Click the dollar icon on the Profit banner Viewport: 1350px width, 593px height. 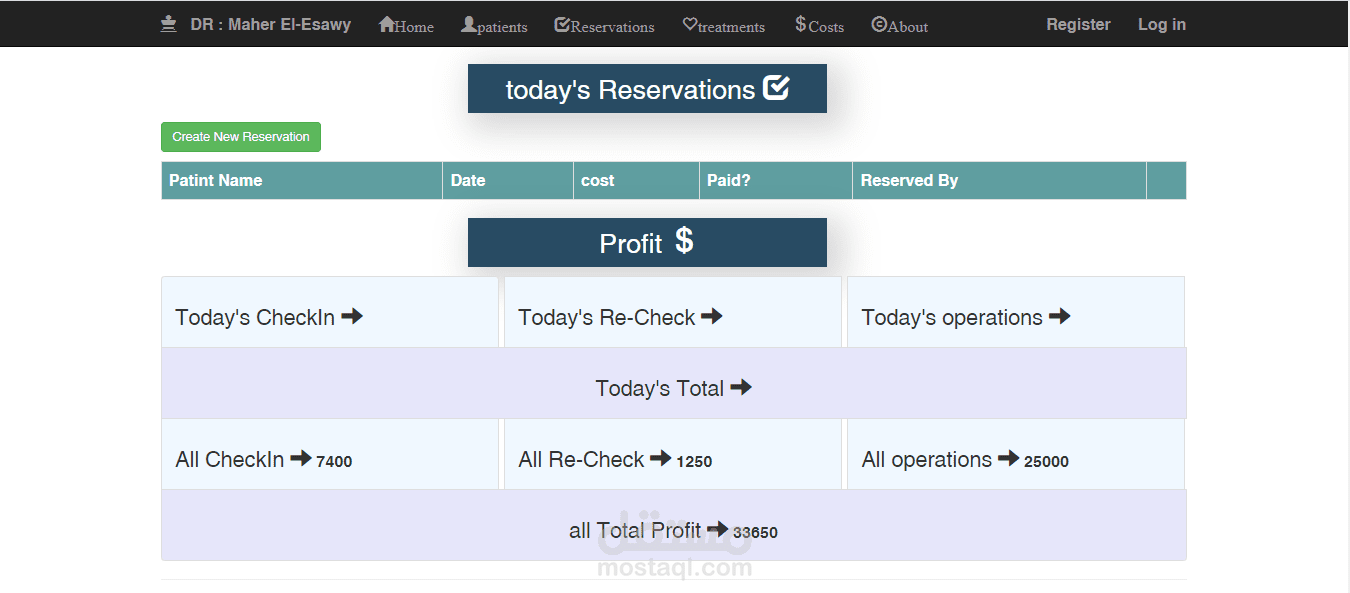pos(683,242)
